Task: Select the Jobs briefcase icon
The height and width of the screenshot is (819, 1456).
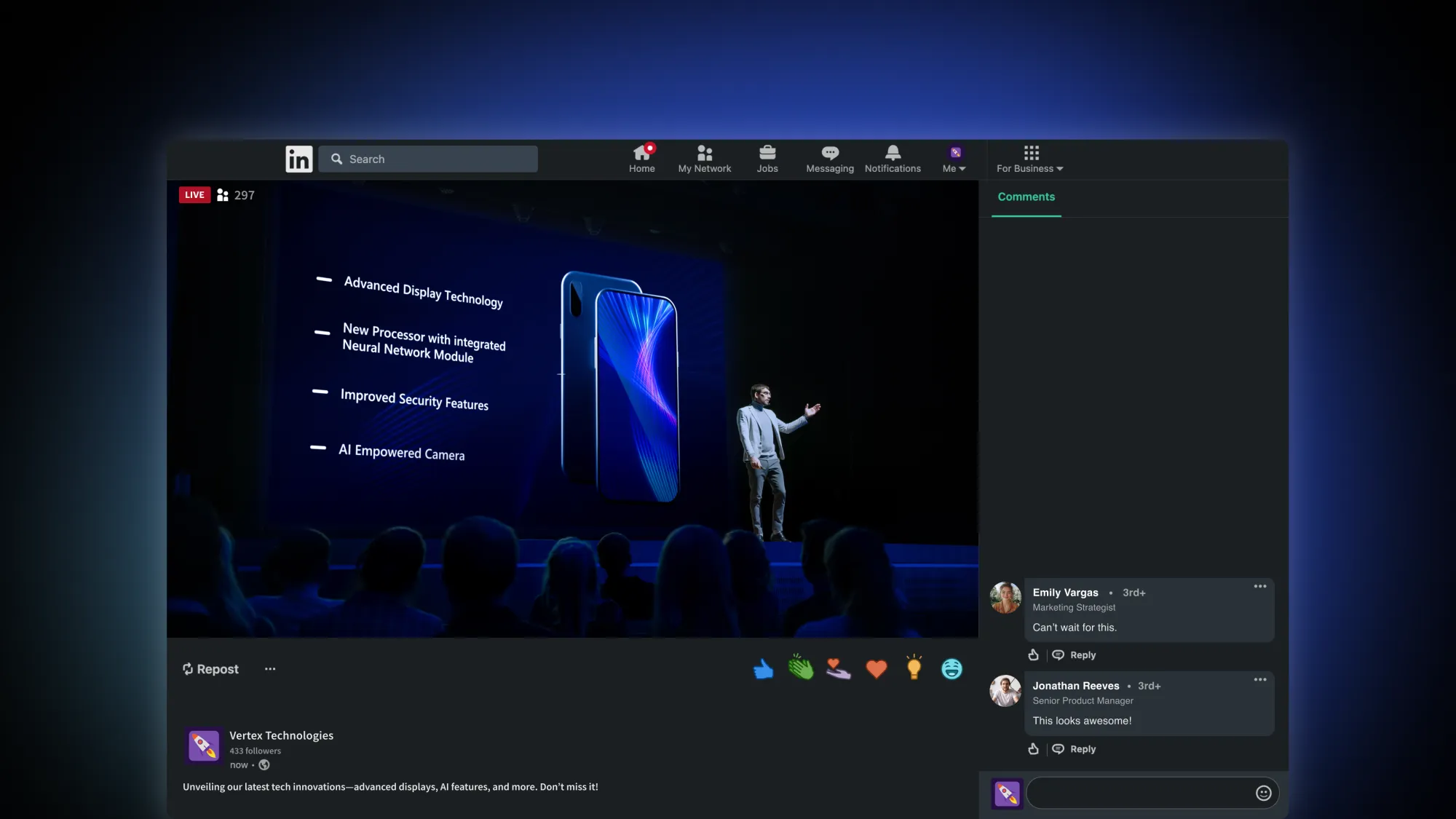Action: 767,153
